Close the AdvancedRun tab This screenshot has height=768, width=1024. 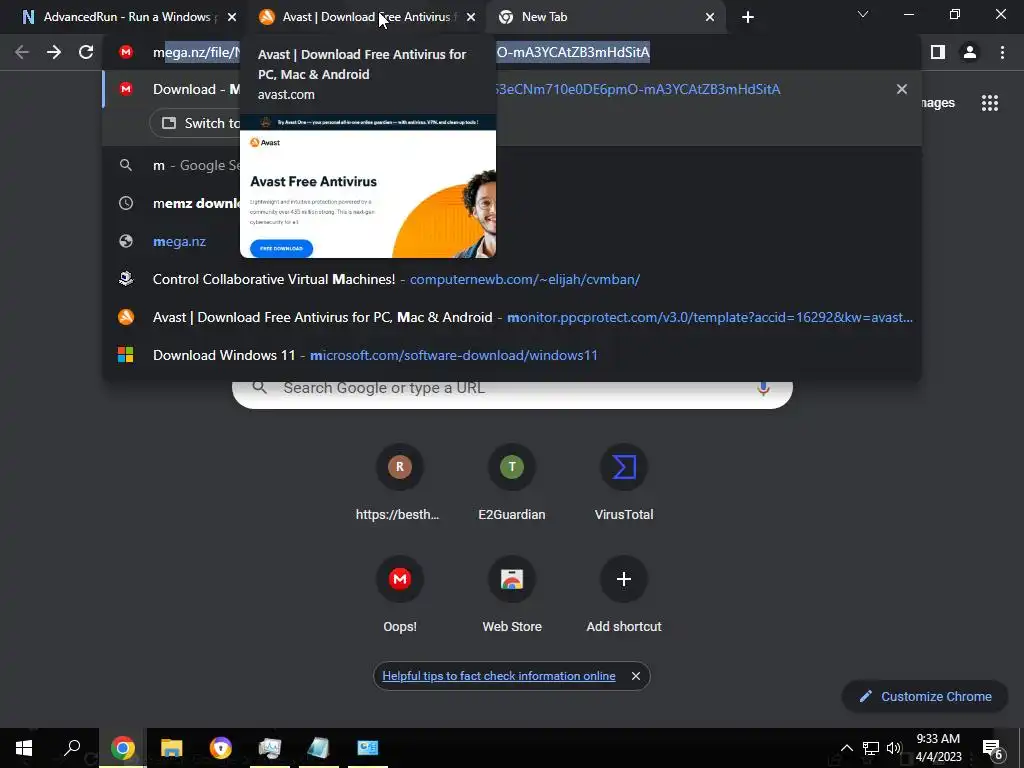[x=231, y=17]
